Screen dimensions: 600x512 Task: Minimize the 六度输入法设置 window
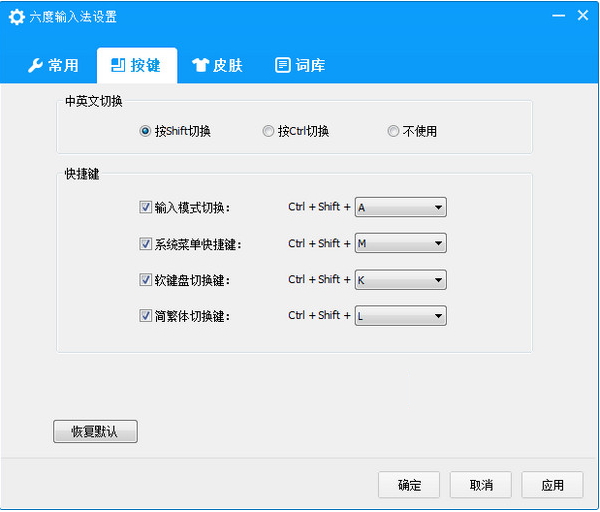click(x=556, y=16)
